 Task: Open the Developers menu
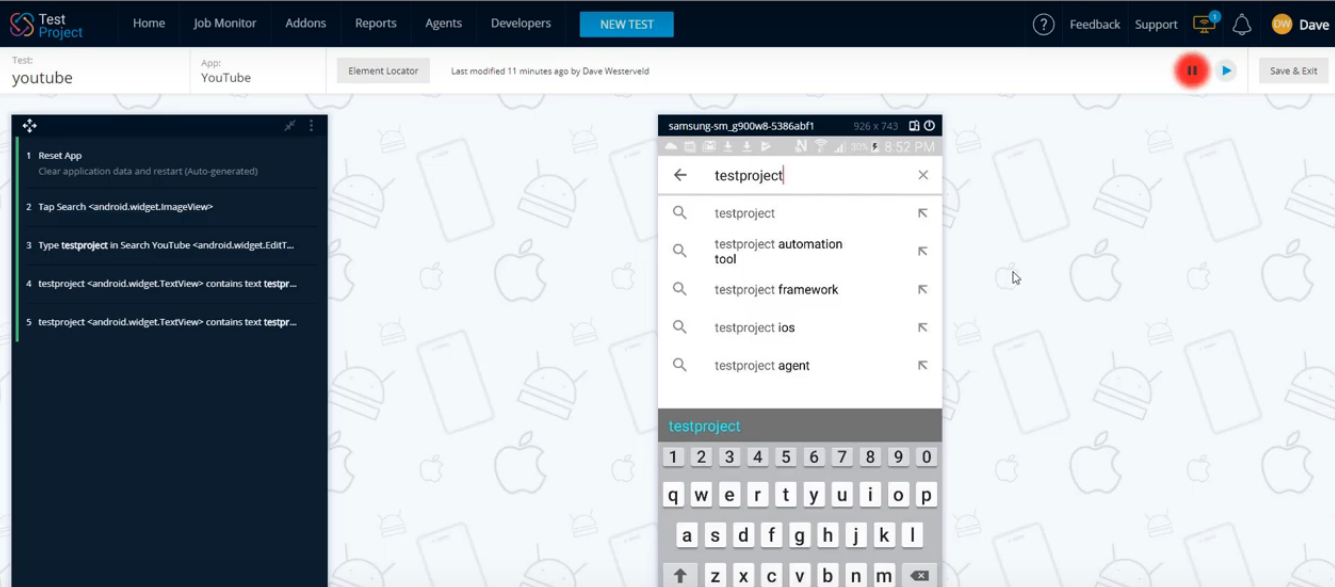pyautogui.click(x=521, y=23)
